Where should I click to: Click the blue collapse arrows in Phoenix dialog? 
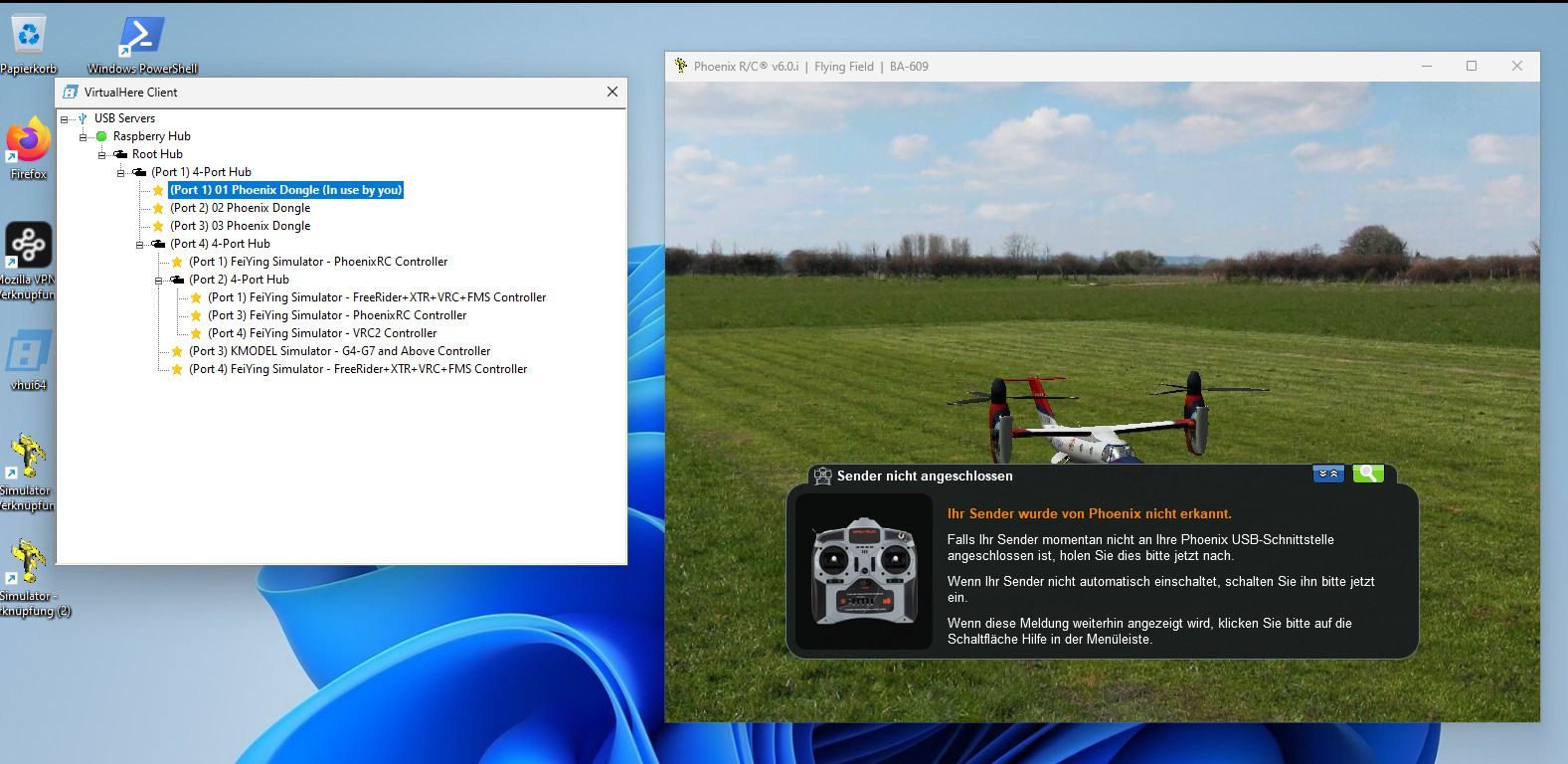(1328, 474)
